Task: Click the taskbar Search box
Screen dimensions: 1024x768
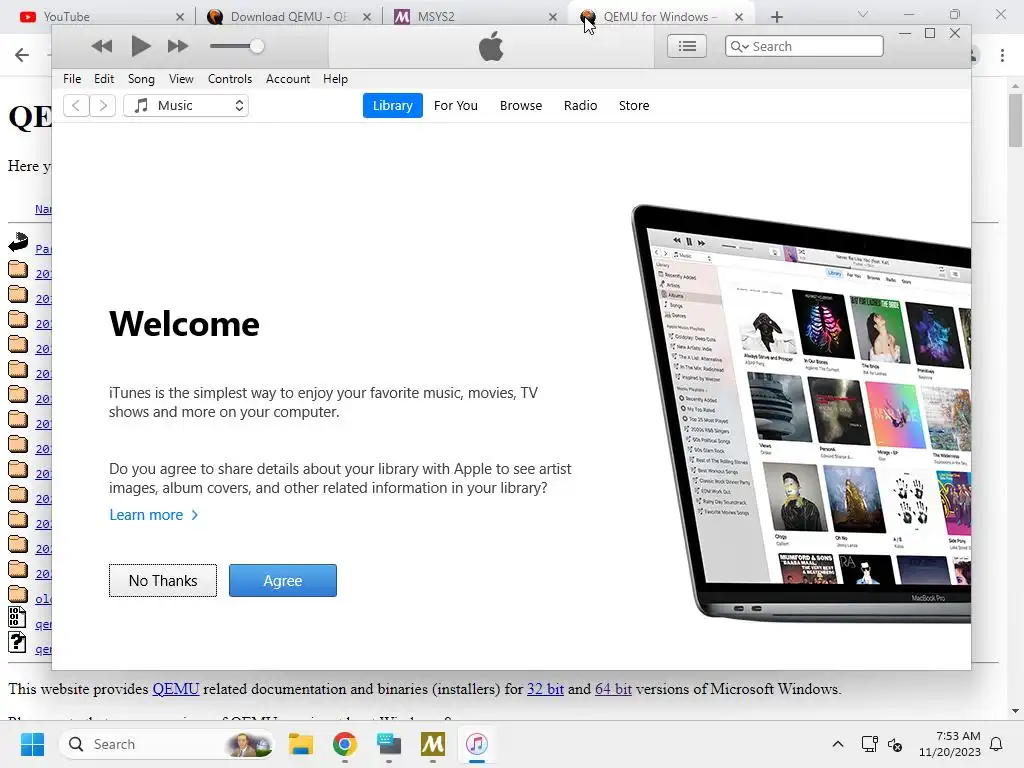Action: [168, 744]
